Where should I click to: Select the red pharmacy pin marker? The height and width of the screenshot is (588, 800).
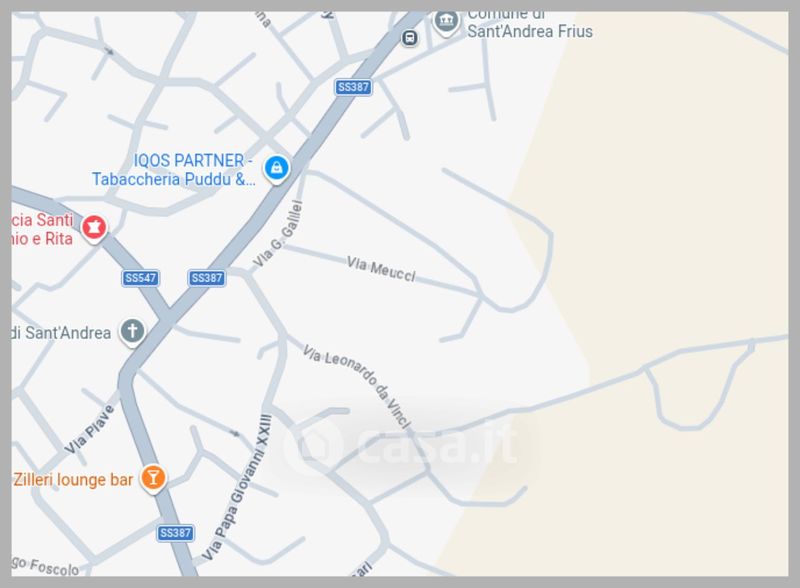94,228
